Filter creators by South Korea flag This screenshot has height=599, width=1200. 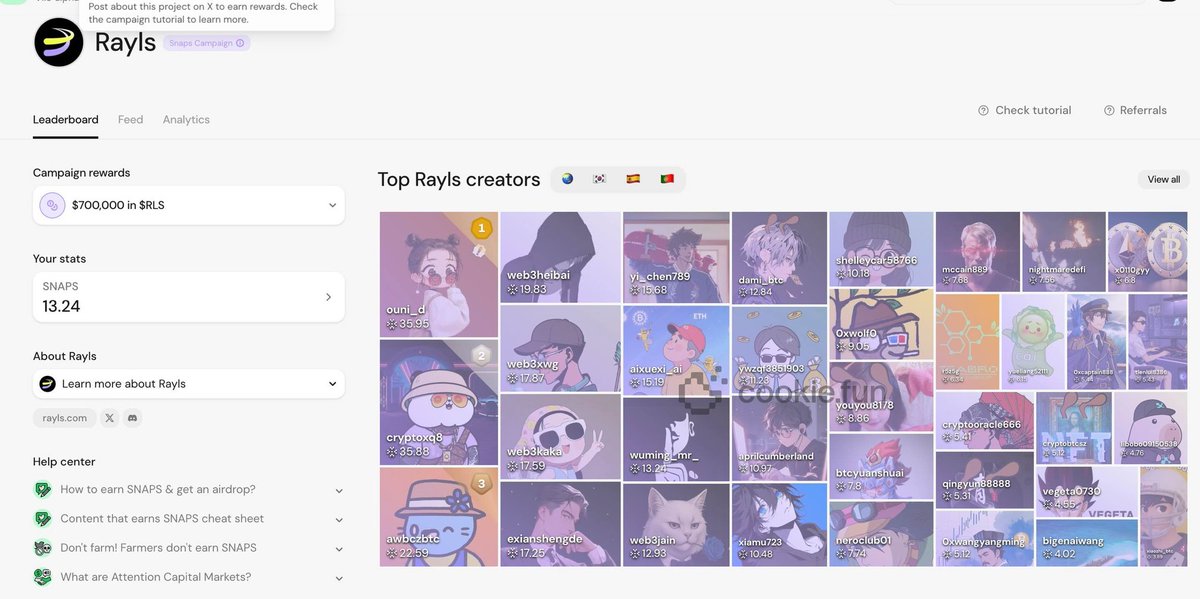(599, 179)
